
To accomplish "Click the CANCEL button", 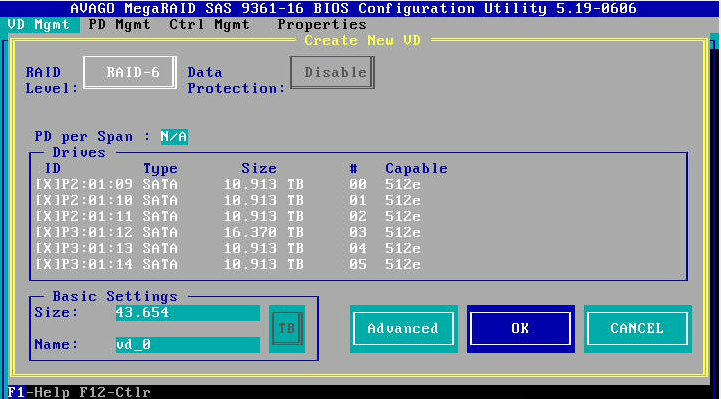I will pos(638,329).
